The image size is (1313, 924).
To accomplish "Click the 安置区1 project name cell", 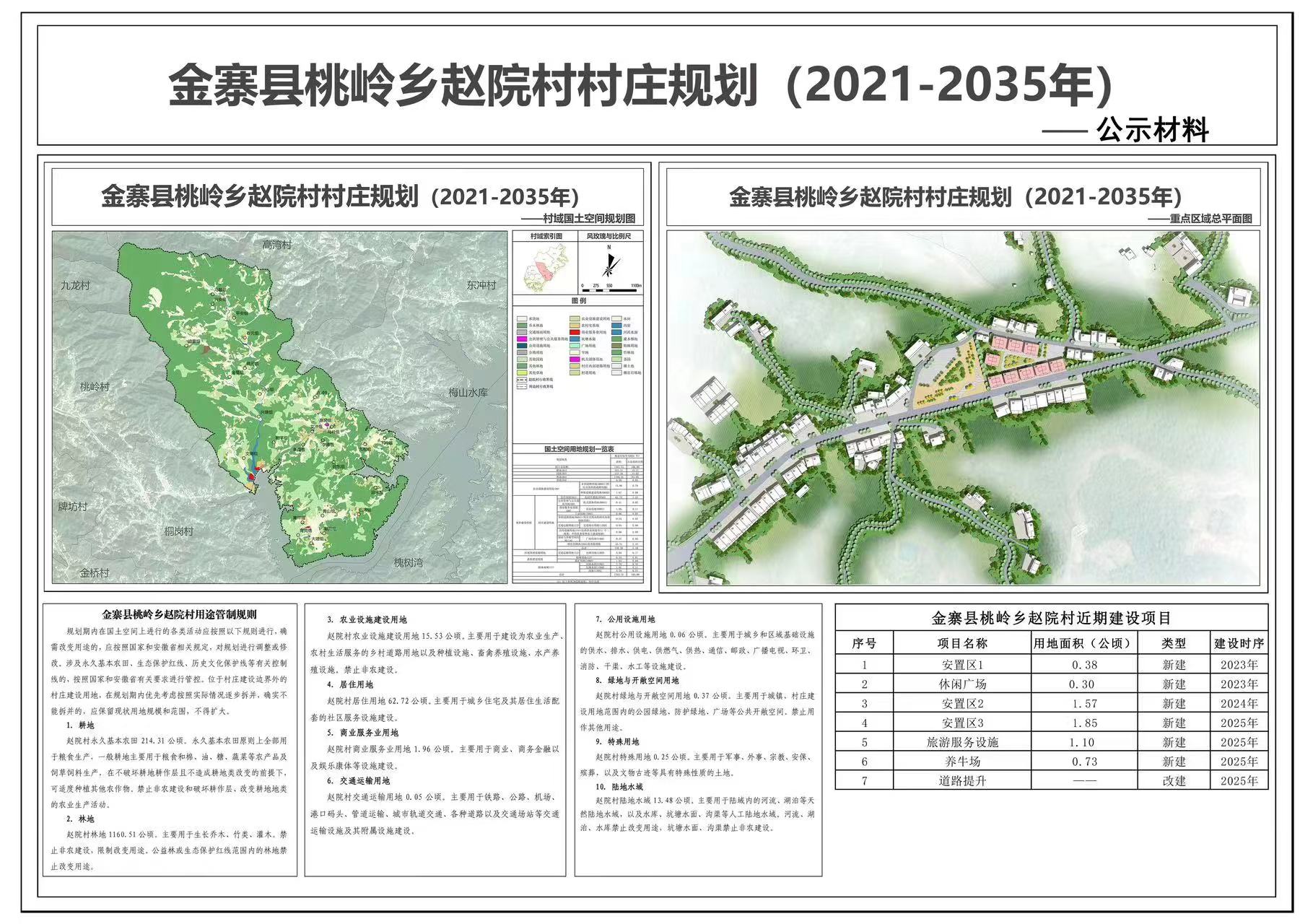I will (963, 665).
